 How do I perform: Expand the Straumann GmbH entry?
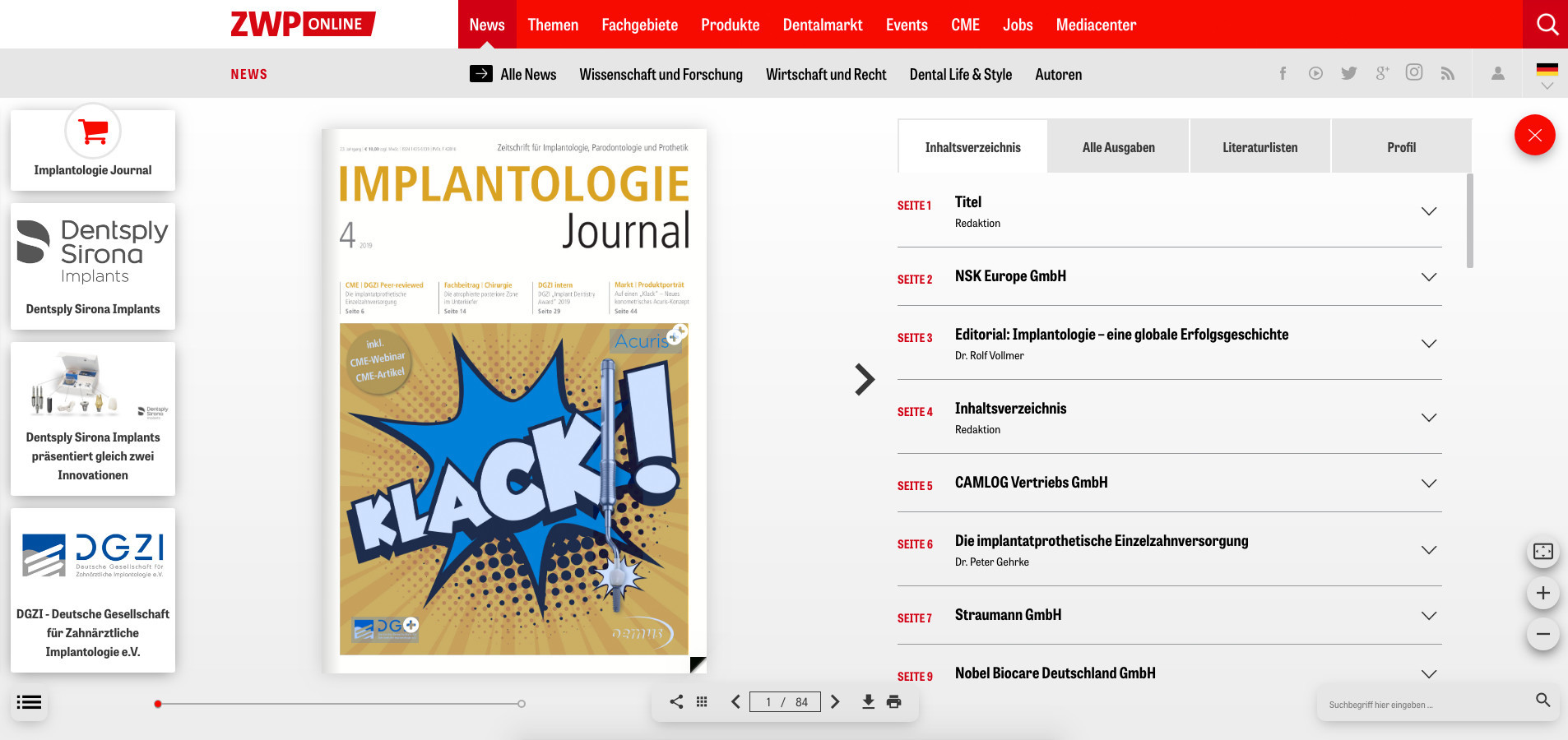point(1429,616)
